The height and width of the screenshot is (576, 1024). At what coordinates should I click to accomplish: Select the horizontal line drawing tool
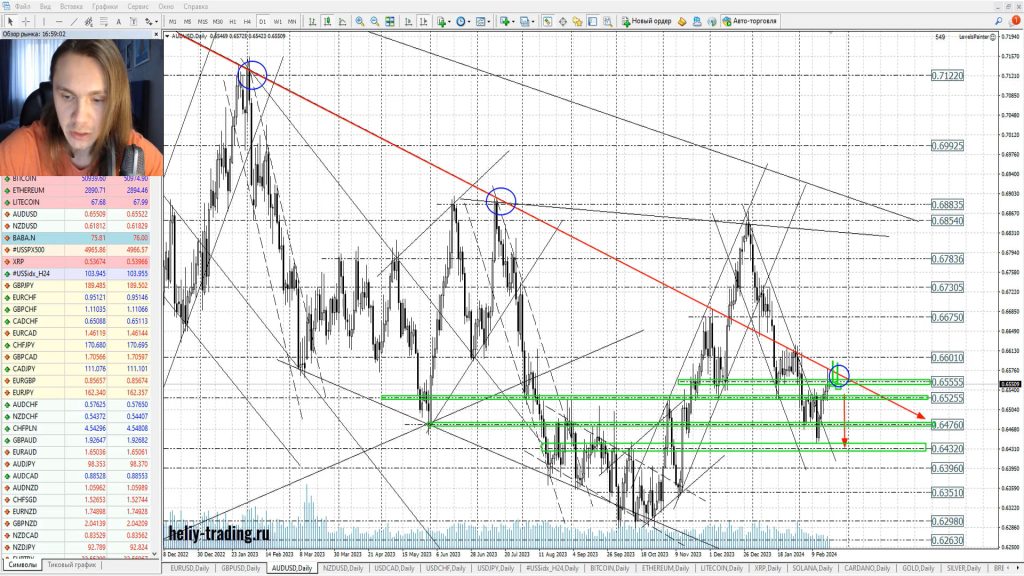point(59,21)
